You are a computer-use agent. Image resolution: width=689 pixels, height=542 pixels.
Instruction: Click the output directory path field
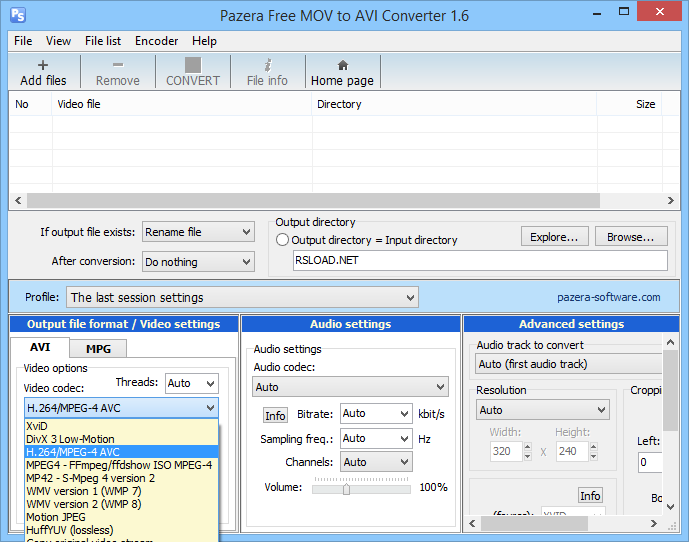[480, 260]
